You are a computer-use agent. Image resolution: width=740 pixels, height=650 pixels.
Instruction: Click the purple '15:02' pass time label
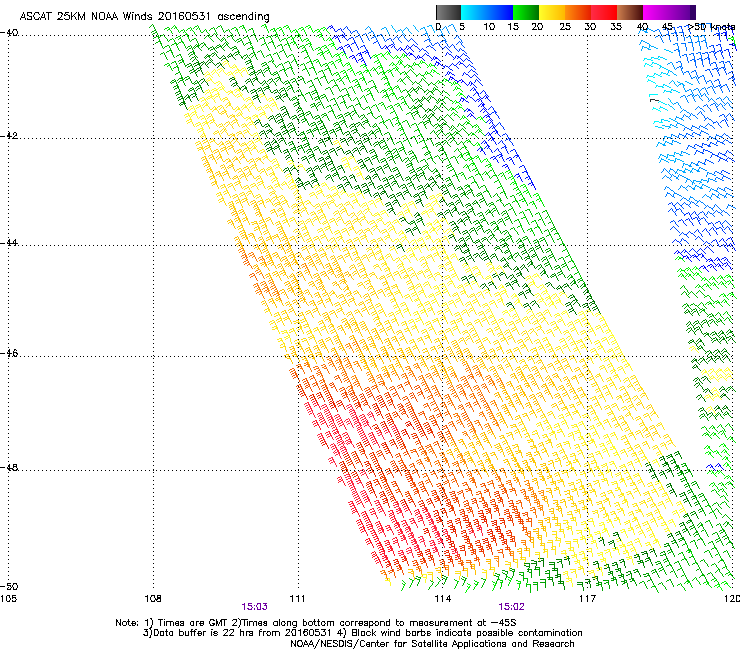[511, 607]
